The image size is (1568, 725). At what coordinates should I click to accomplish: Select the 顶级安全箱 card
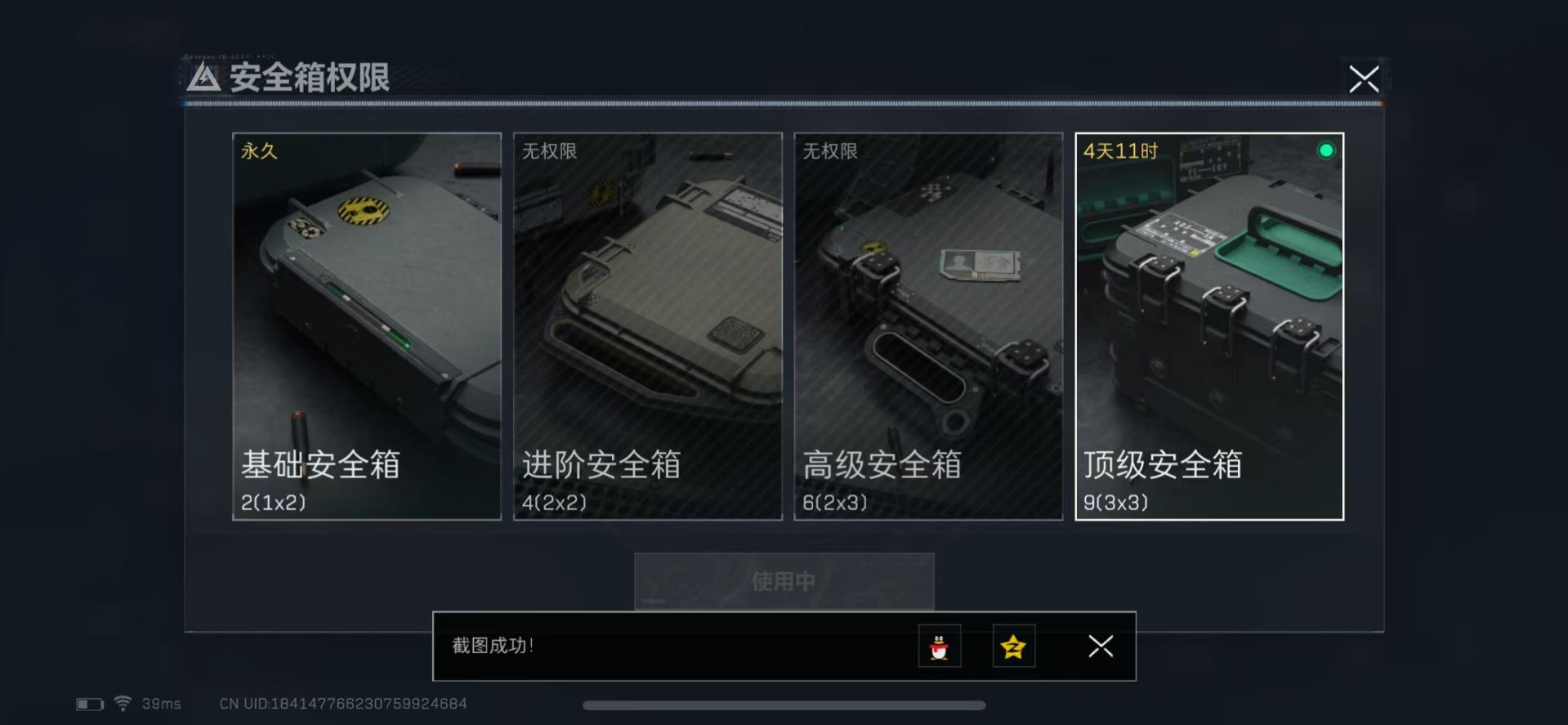pyautogui.click(x=1209, y=326)
